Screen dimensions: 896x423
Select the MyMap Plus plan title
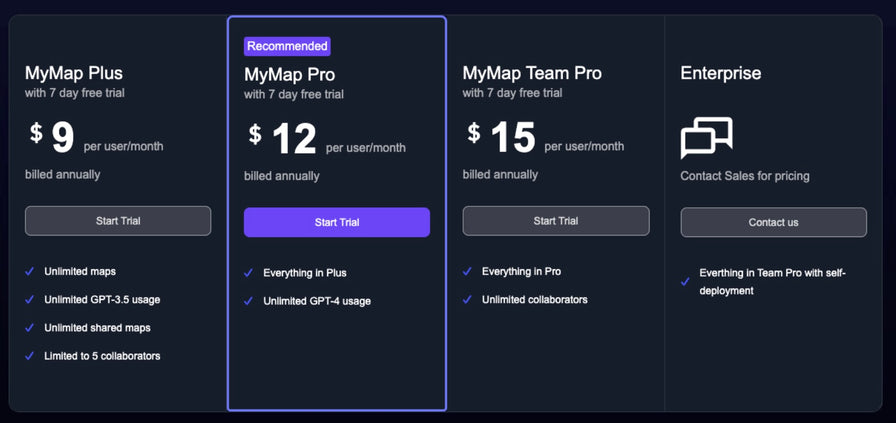(74, 73)
